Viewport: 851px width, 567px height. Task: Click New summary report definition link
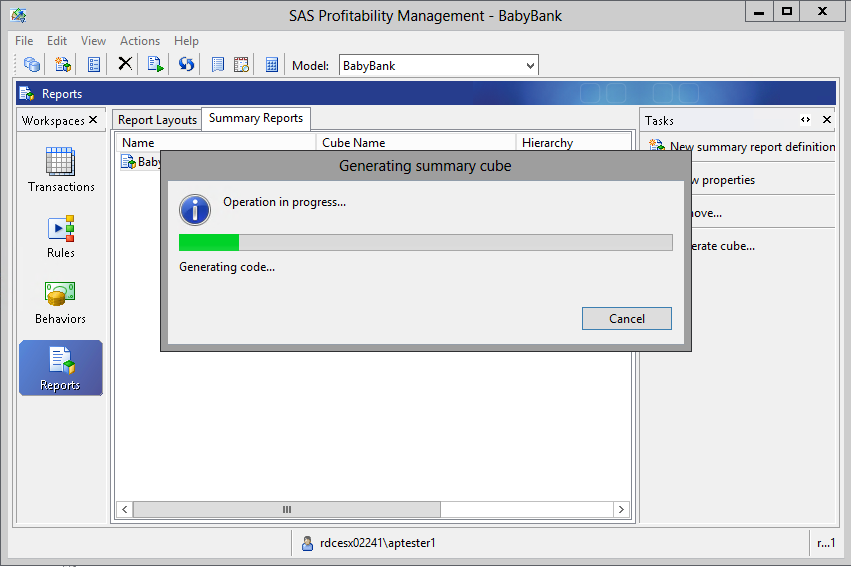coord(752,147)
